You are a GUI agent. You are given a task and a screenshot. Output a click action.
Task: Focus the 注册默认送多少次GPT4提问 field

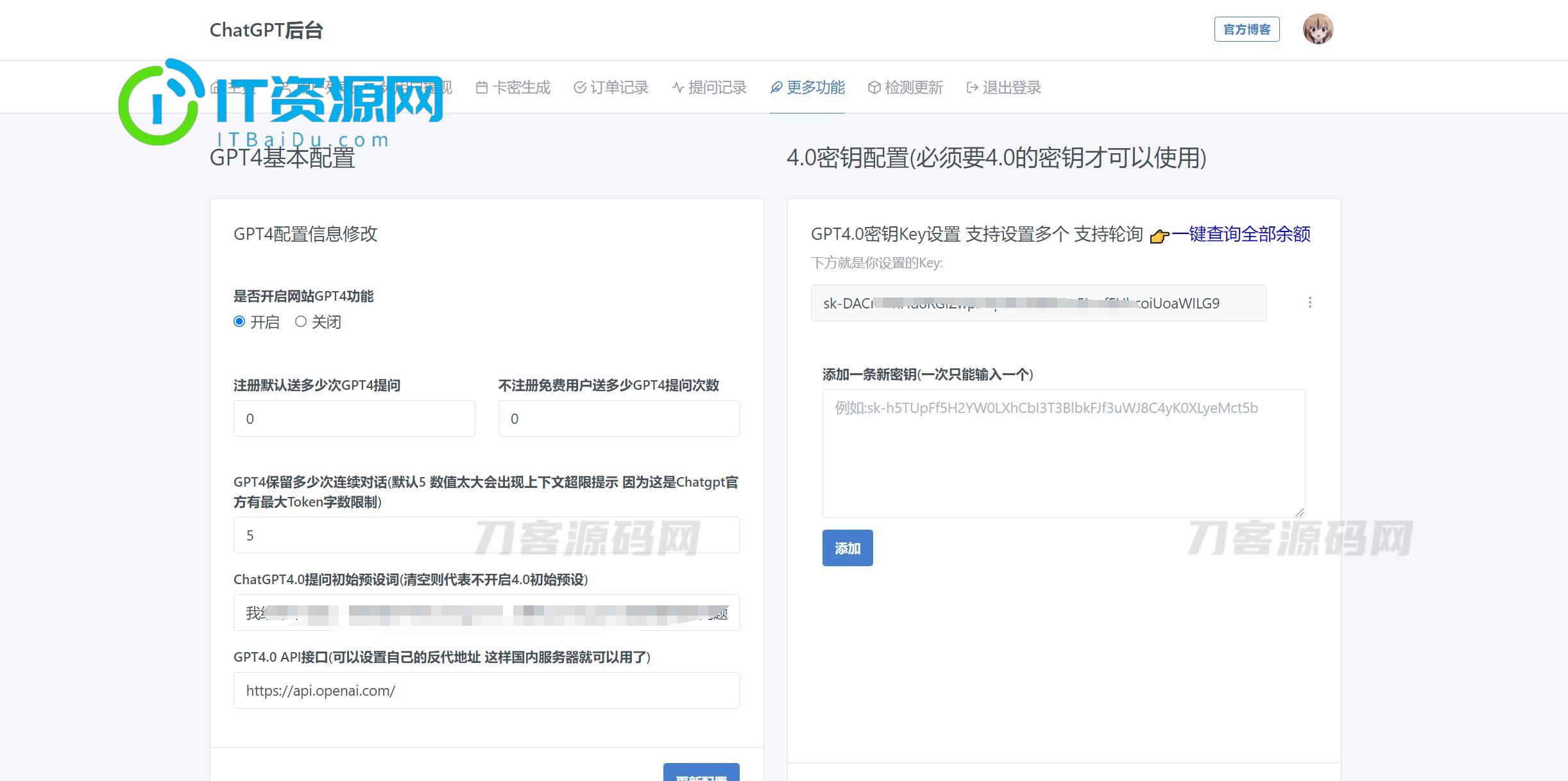pyautogui.click(x=354, y=419)
